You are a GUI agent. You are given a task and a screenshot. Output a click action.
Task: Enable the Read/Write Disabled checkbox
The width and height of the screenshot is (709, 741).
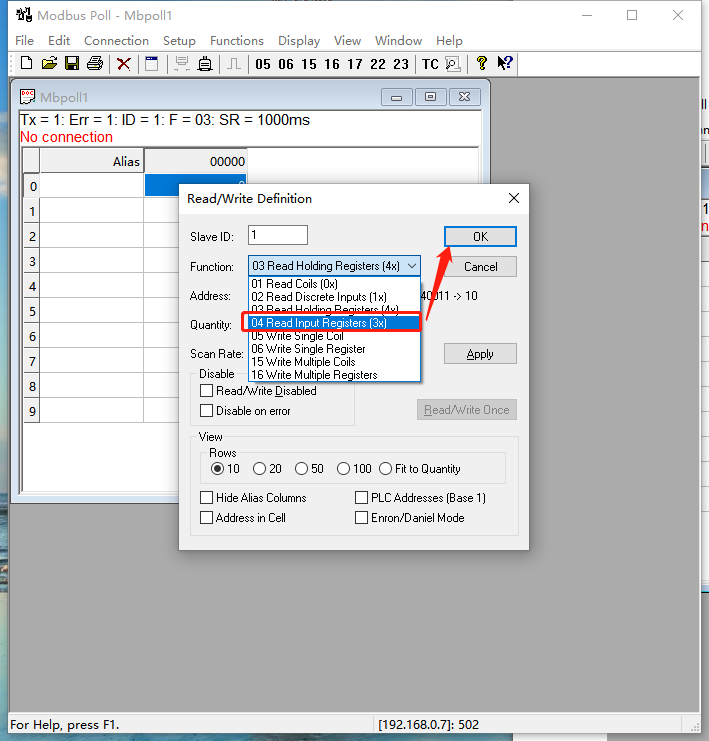click(207, 391)
